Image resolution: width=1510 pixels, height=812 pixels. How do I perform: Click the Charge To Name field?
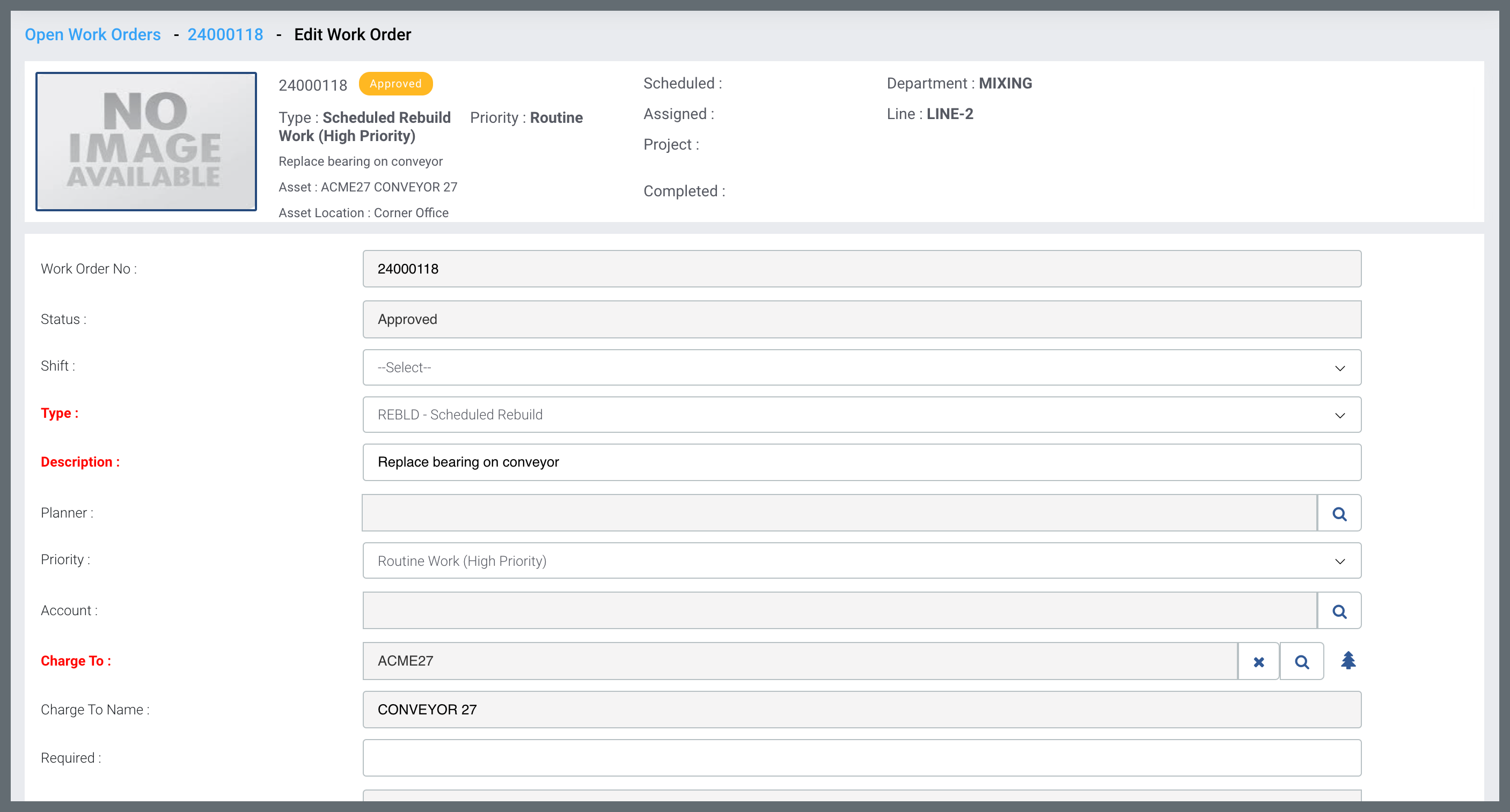(861, 710)
